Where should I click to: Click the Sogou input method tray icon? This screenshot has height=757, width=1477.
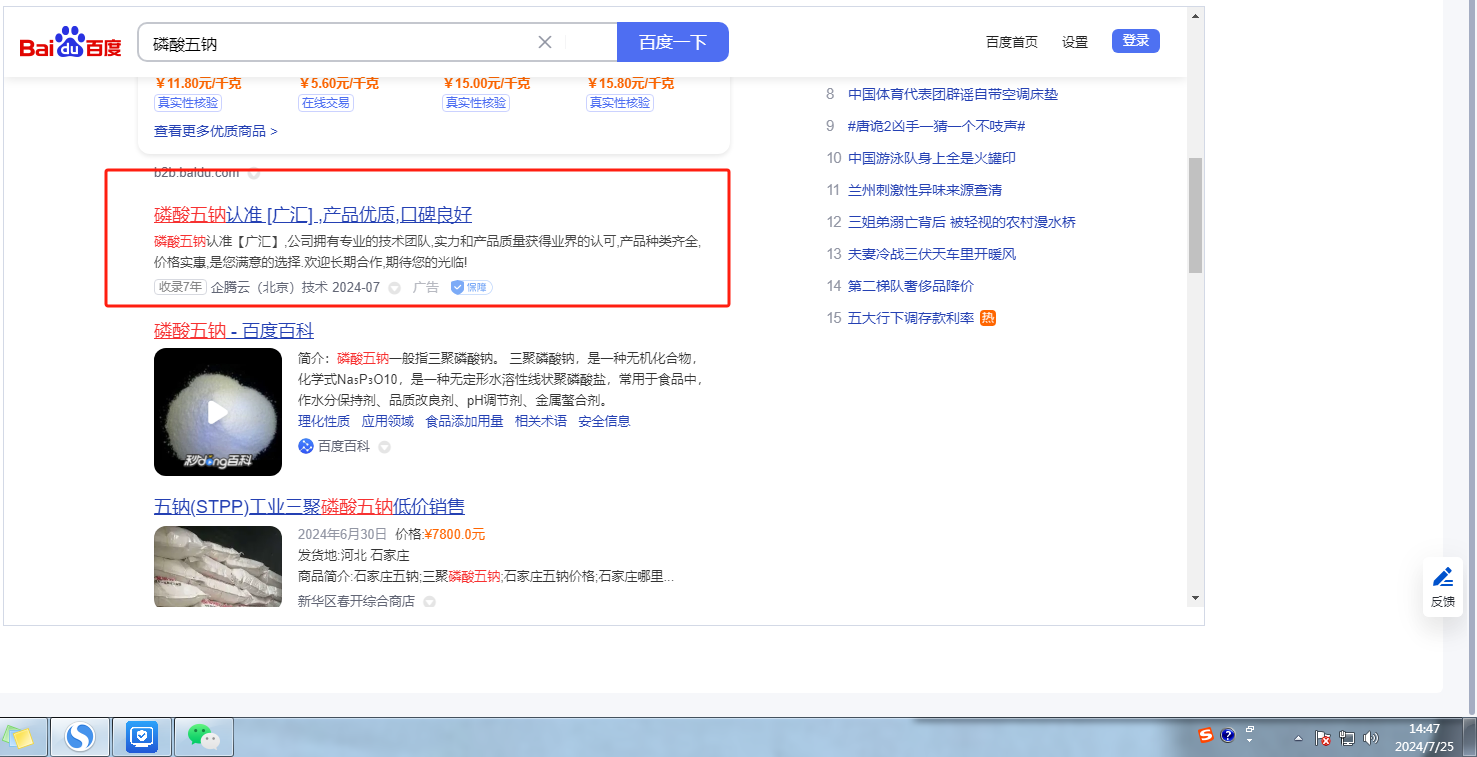(1206, 736)
